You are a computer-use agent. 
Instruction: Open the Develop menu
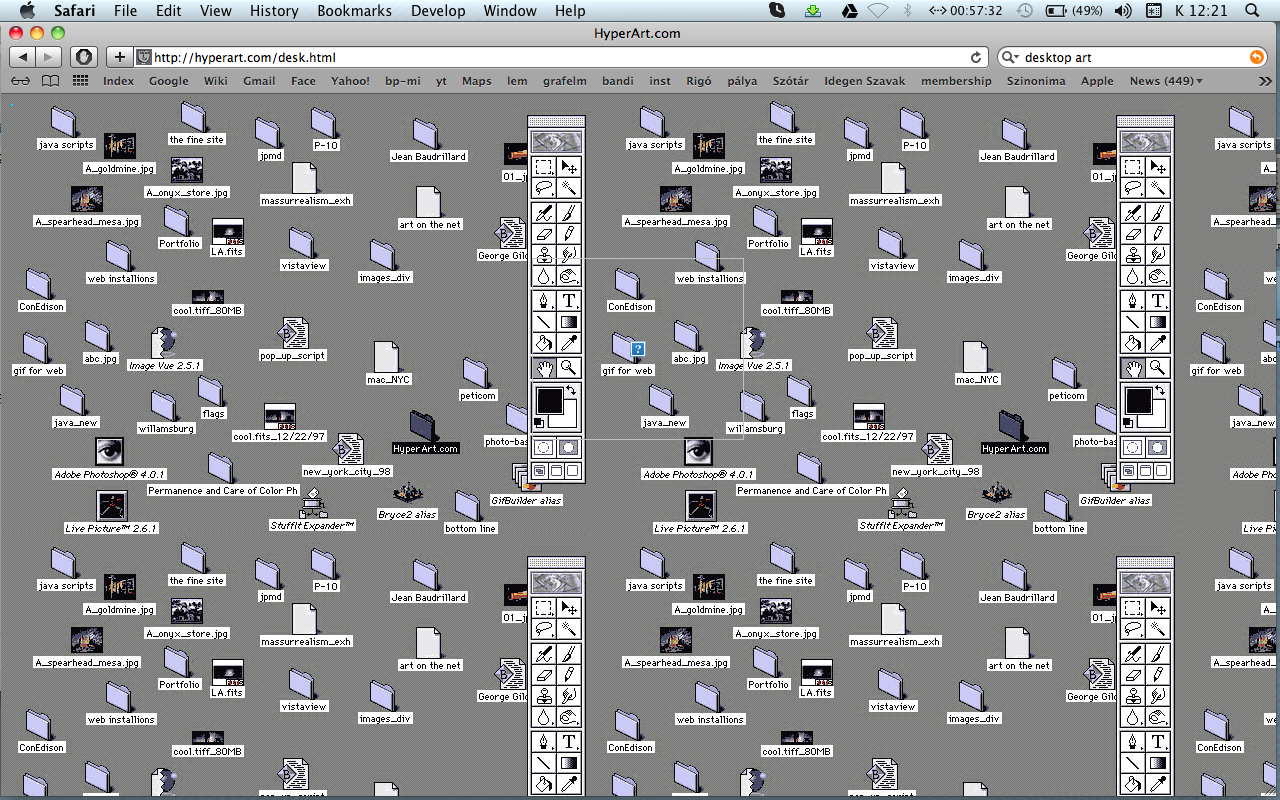tap(438, 11)
